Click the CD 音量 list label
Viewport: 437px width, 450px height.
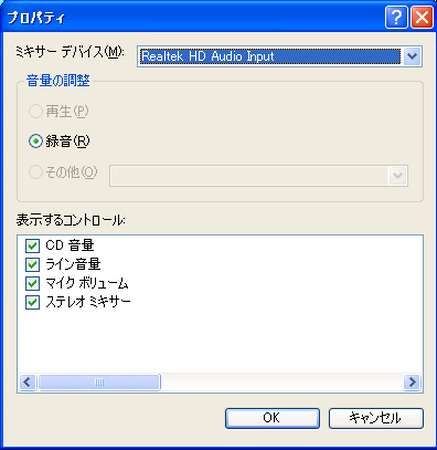pos(70,246)
